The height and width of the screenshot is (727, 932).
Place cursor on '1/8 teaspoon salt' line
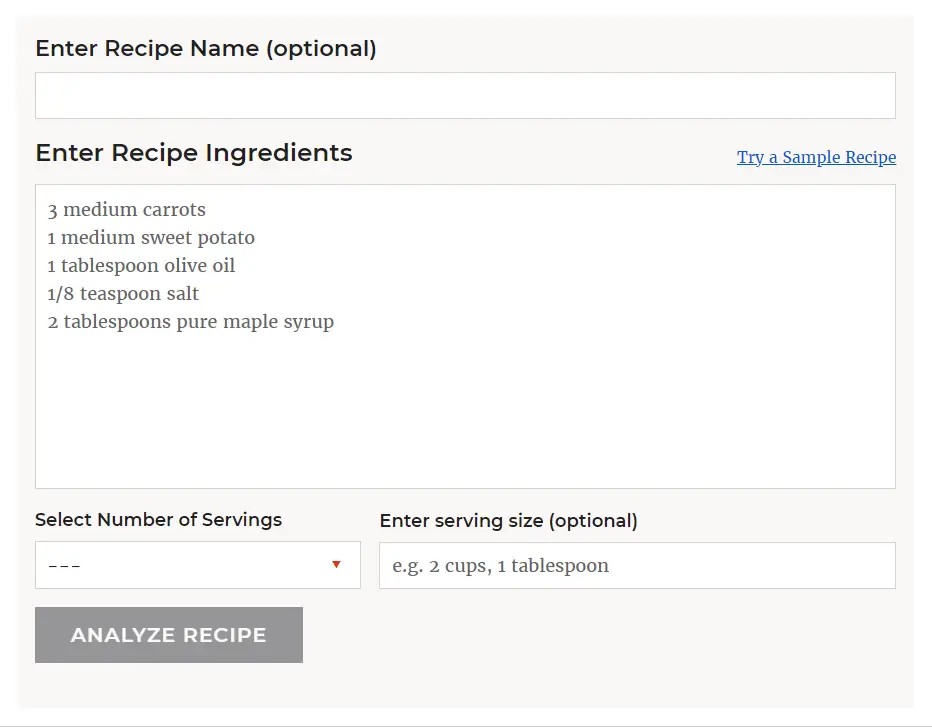coord(123,294)
